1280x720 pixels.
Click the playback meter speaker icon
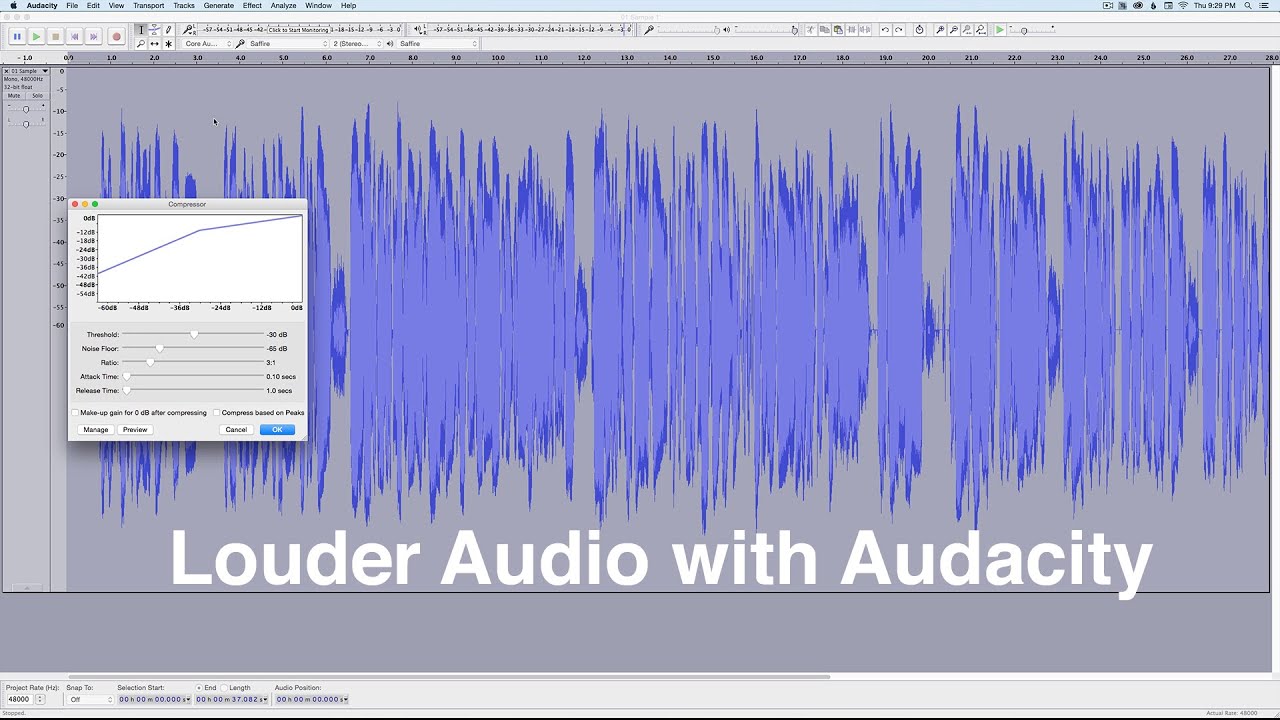coord(417,29)
